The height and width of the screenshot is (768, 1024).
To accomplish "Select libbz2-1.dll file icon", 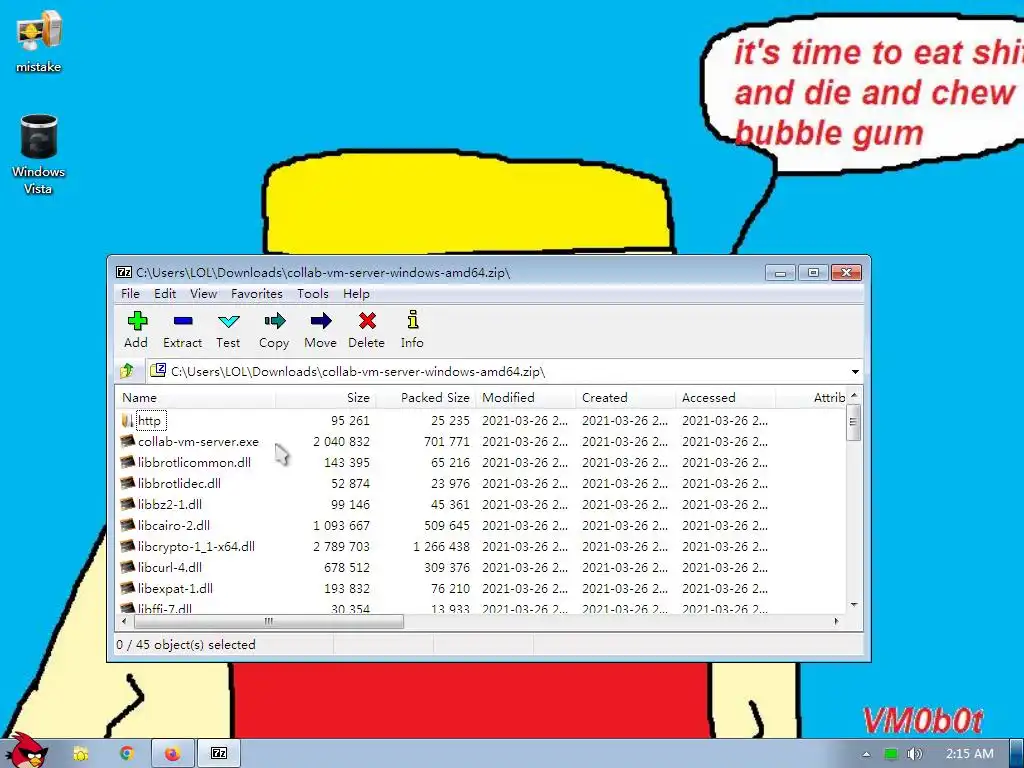I will (x=127, y=504).
